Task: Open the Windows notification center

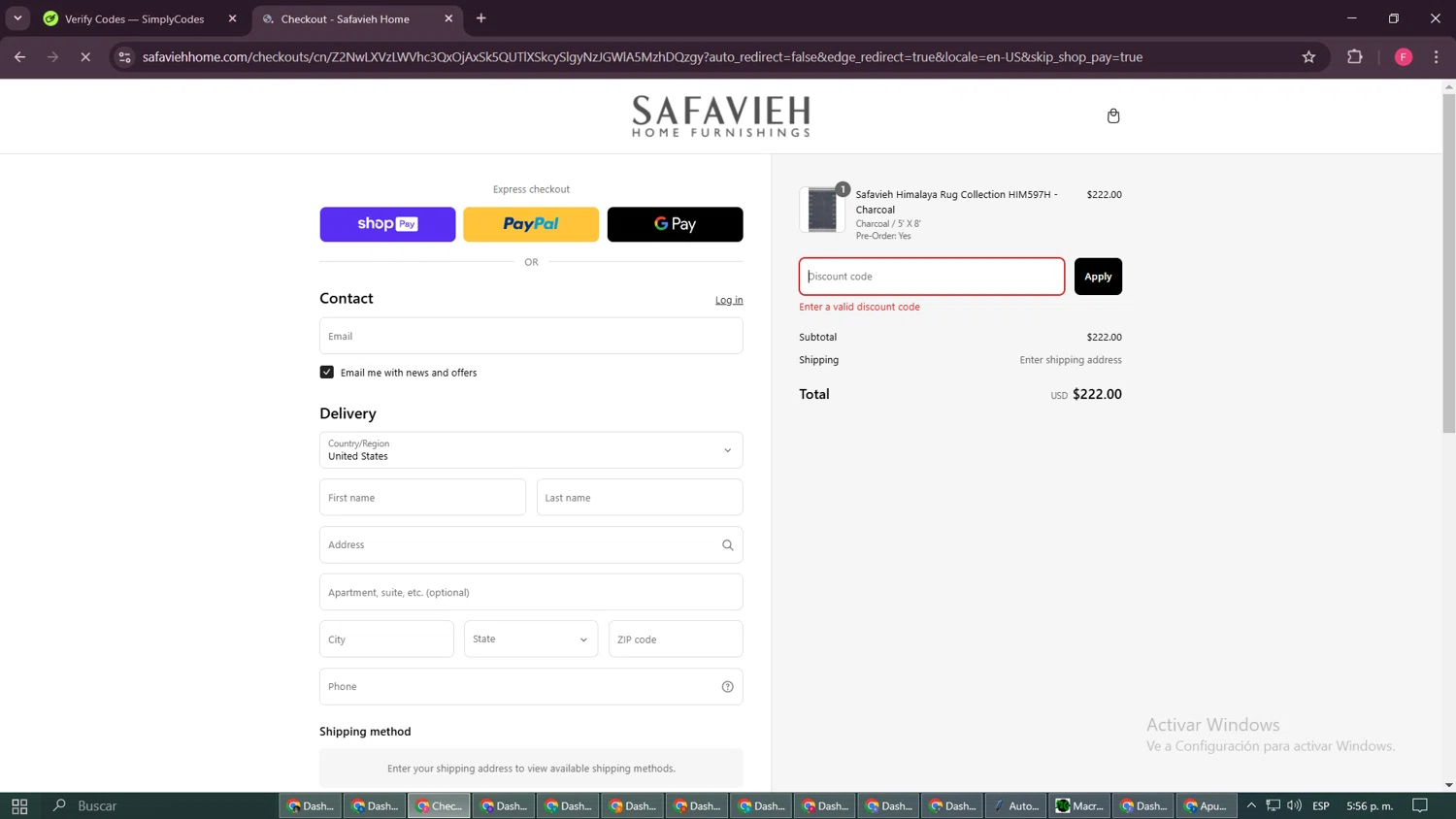Action: (x=1420, y=805)
